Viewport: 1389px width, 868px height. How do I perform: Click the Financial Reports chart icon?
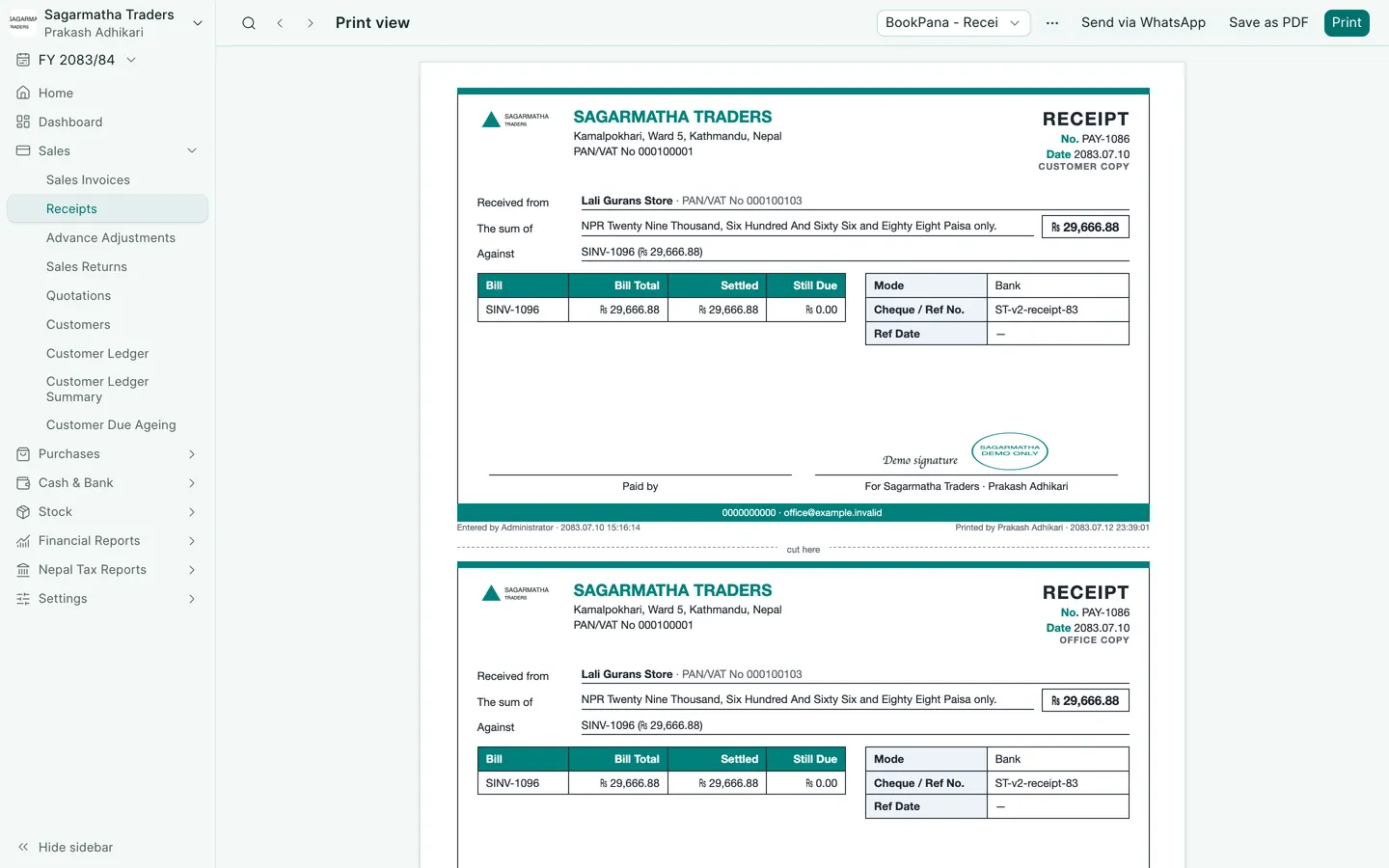[23, 541]
